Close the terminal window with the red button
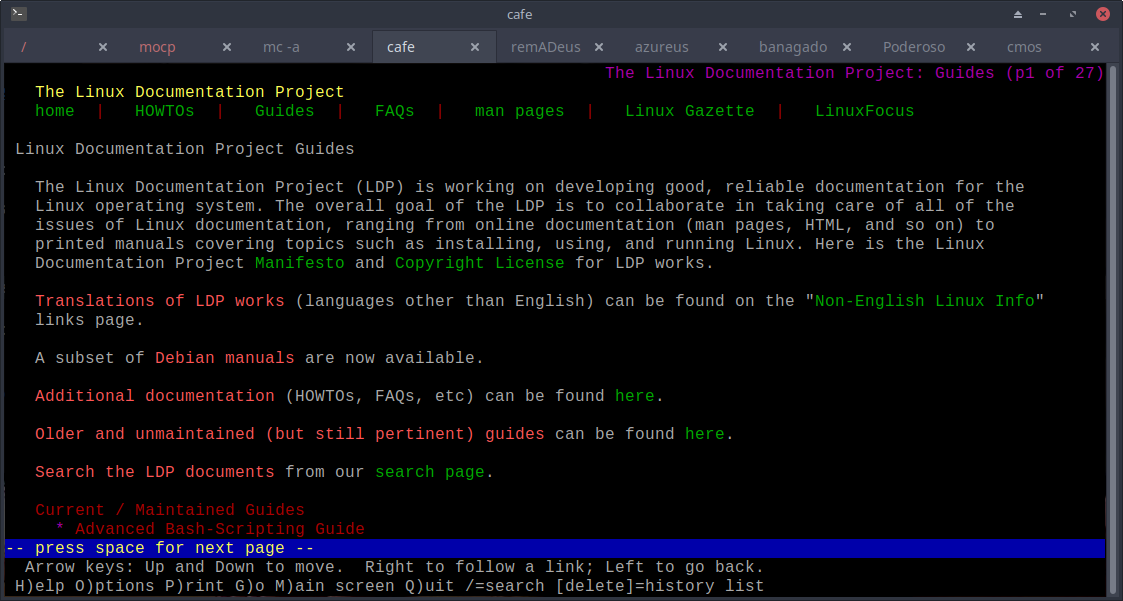Viewport: 1123px width, 601px height. tap(1102, 14)
